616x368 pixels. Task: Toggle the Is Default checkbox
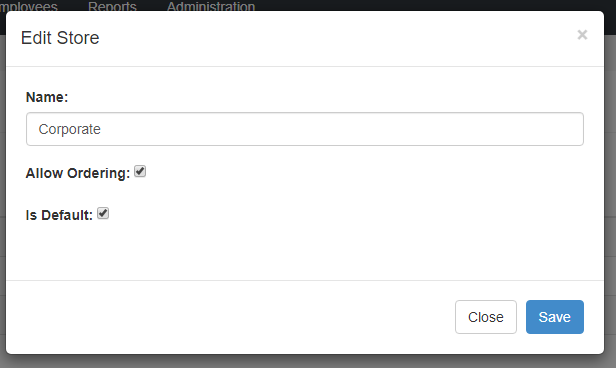(103, 213)
